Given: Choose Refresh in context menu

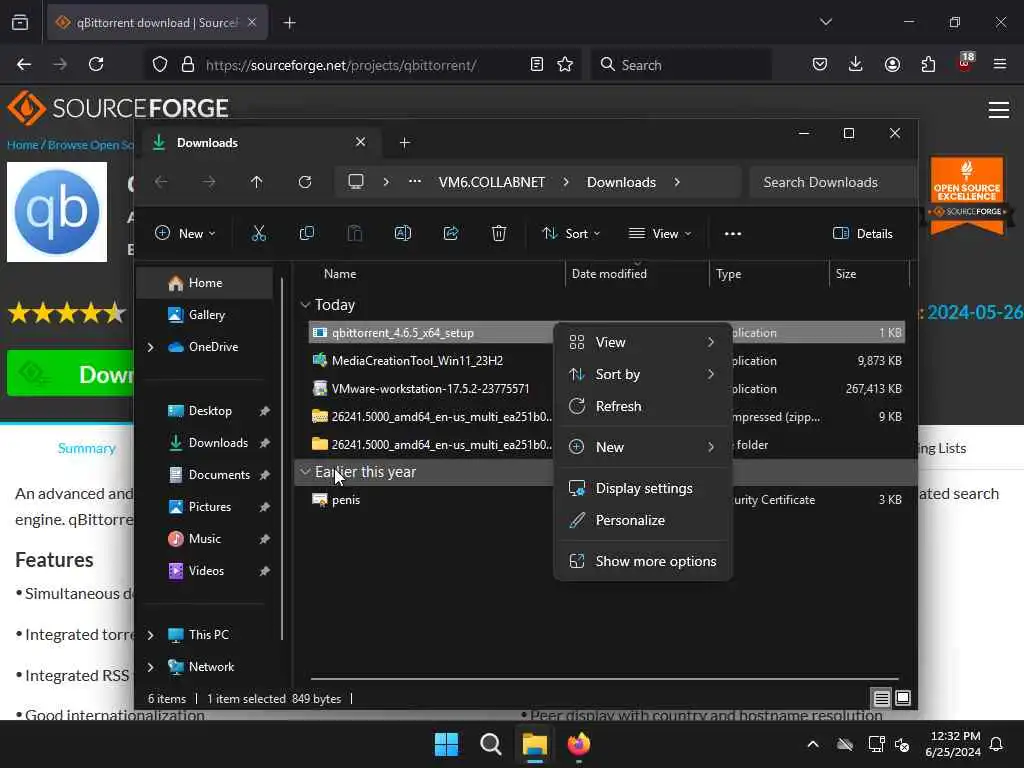Looking at the screenshot, I should tap(643, 406).
